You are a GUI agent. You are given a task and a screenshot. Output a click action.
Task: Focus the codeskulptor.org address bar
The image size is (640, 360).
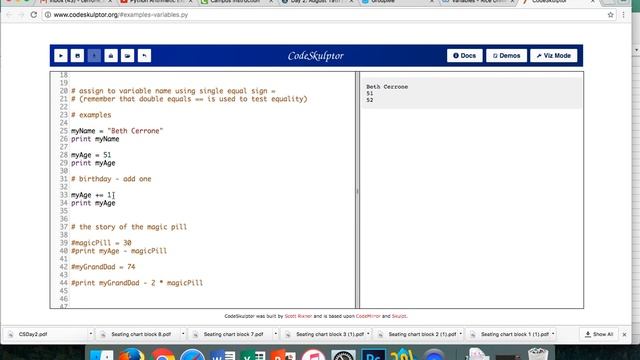(x=327, y=15)
